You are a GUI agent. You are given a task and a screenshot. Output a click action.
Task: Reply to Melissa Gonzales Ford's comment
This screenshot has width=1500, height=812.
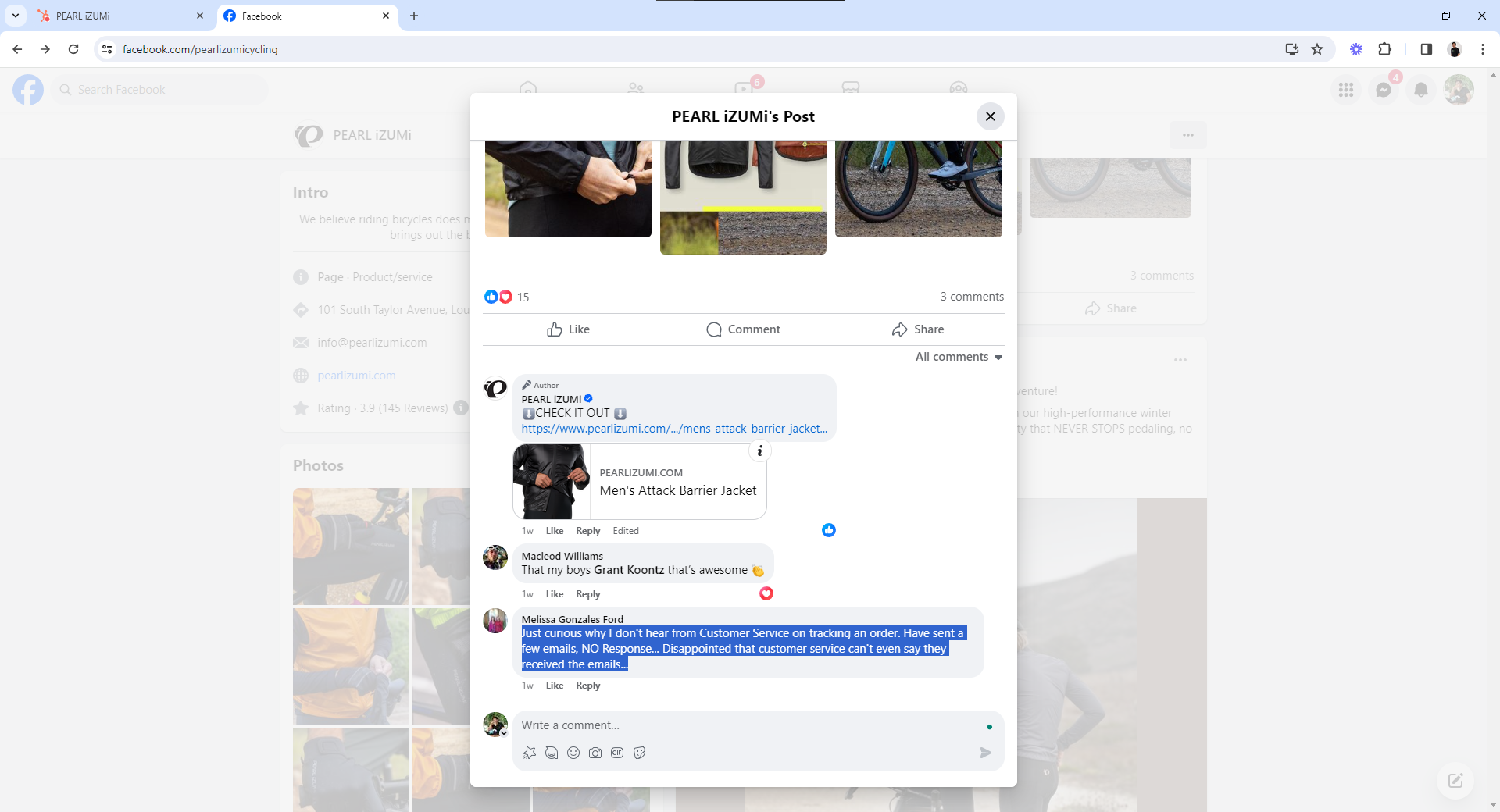(587, 686)
